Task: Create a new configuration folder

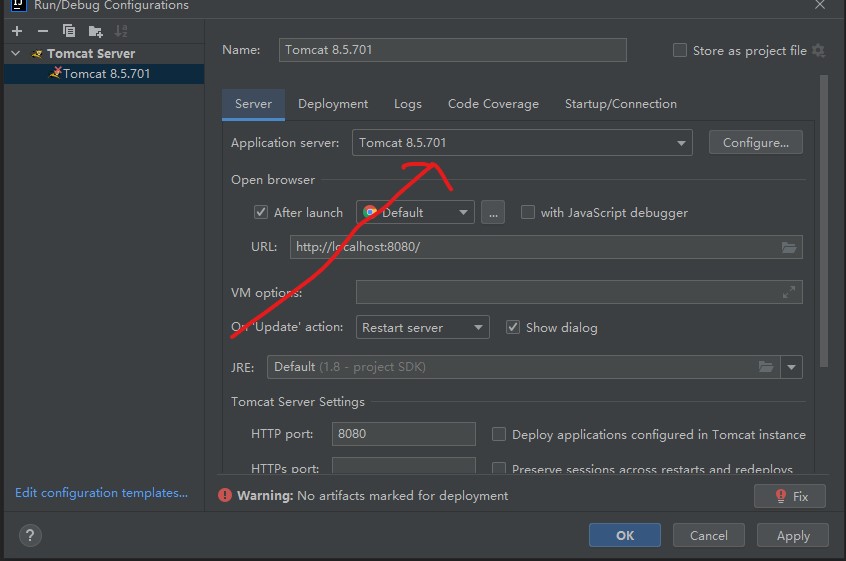Action: [x=95, y=31]
